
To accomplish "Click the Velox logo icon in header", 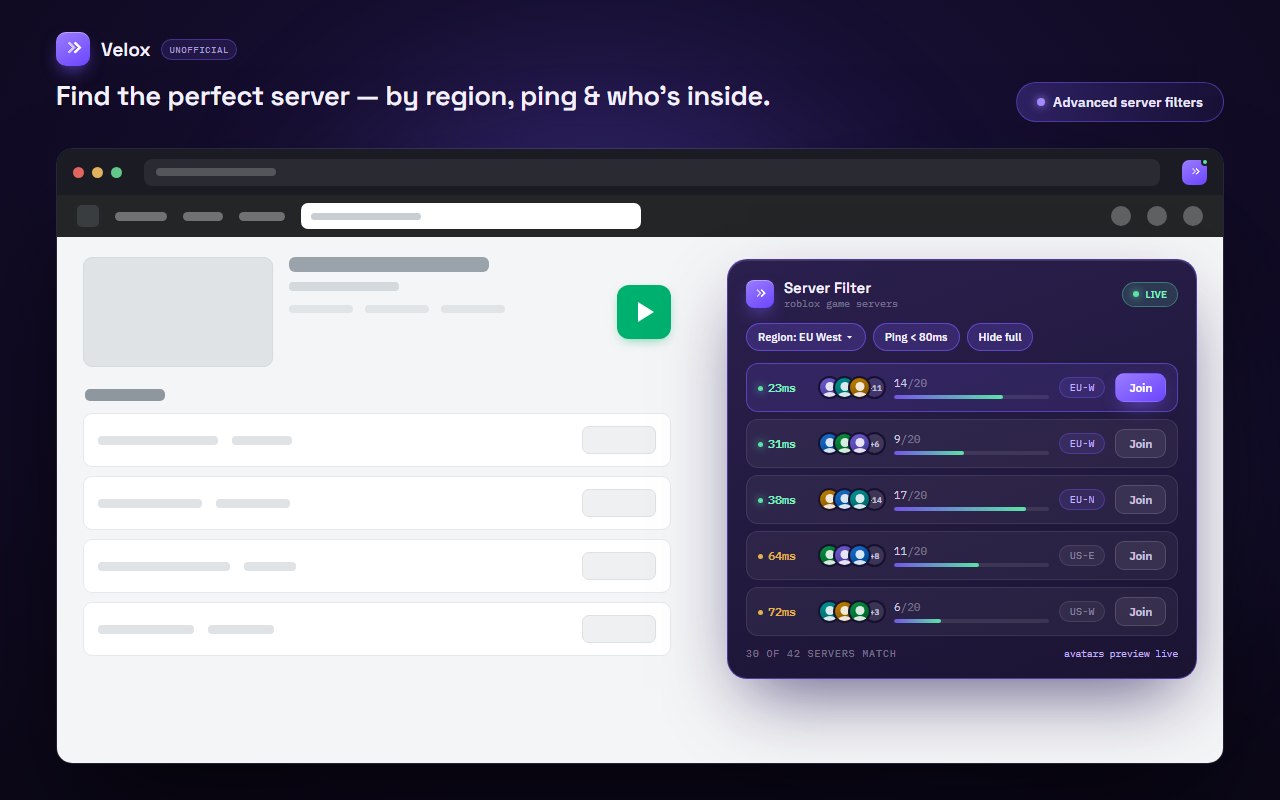I will (73, 49).
